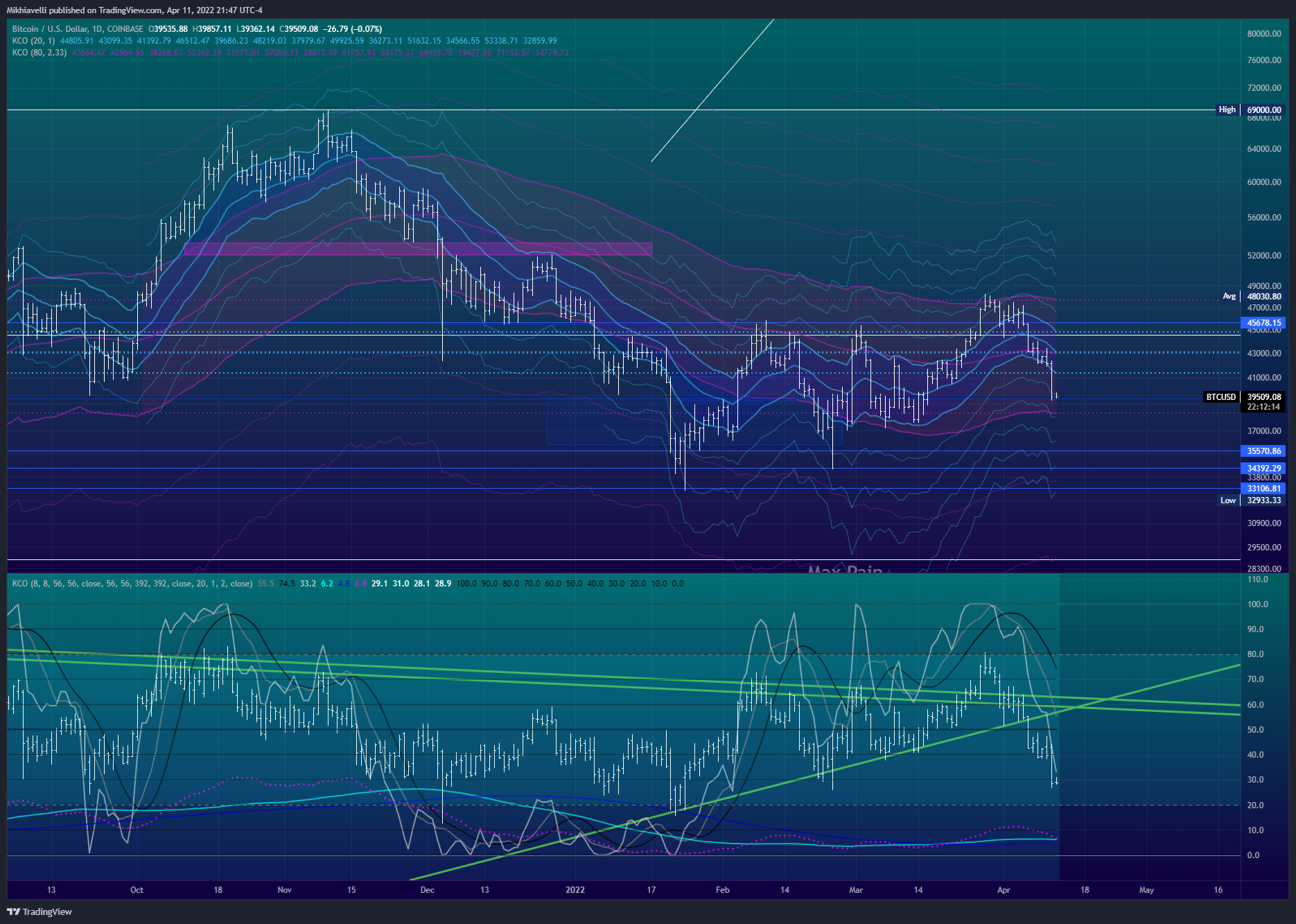
Task: Click the 80000.00 price axis label
Action: 1263,33
